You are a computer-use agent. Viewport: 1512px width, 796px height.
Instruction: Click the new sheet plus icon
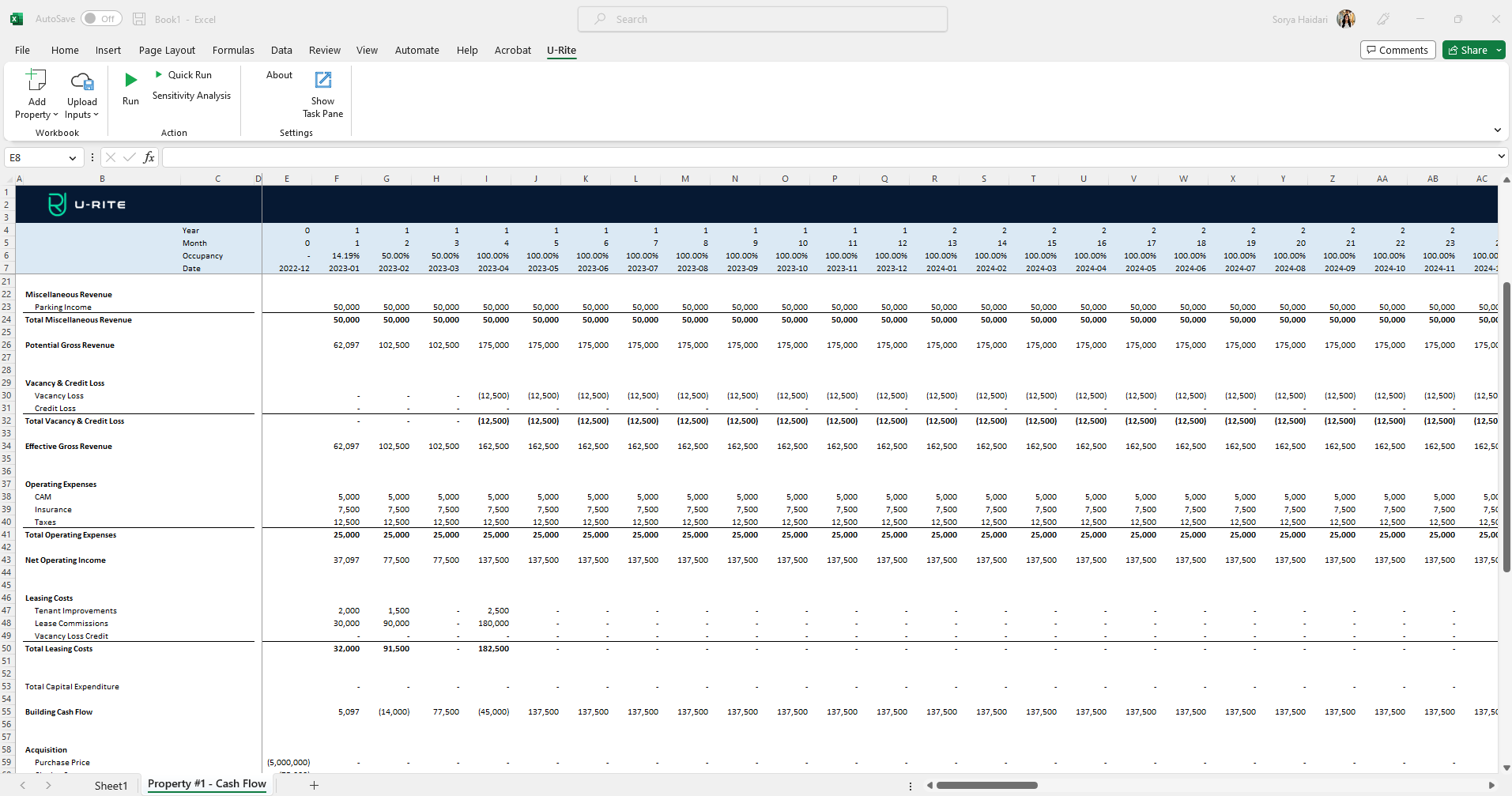tap(314, 785)
